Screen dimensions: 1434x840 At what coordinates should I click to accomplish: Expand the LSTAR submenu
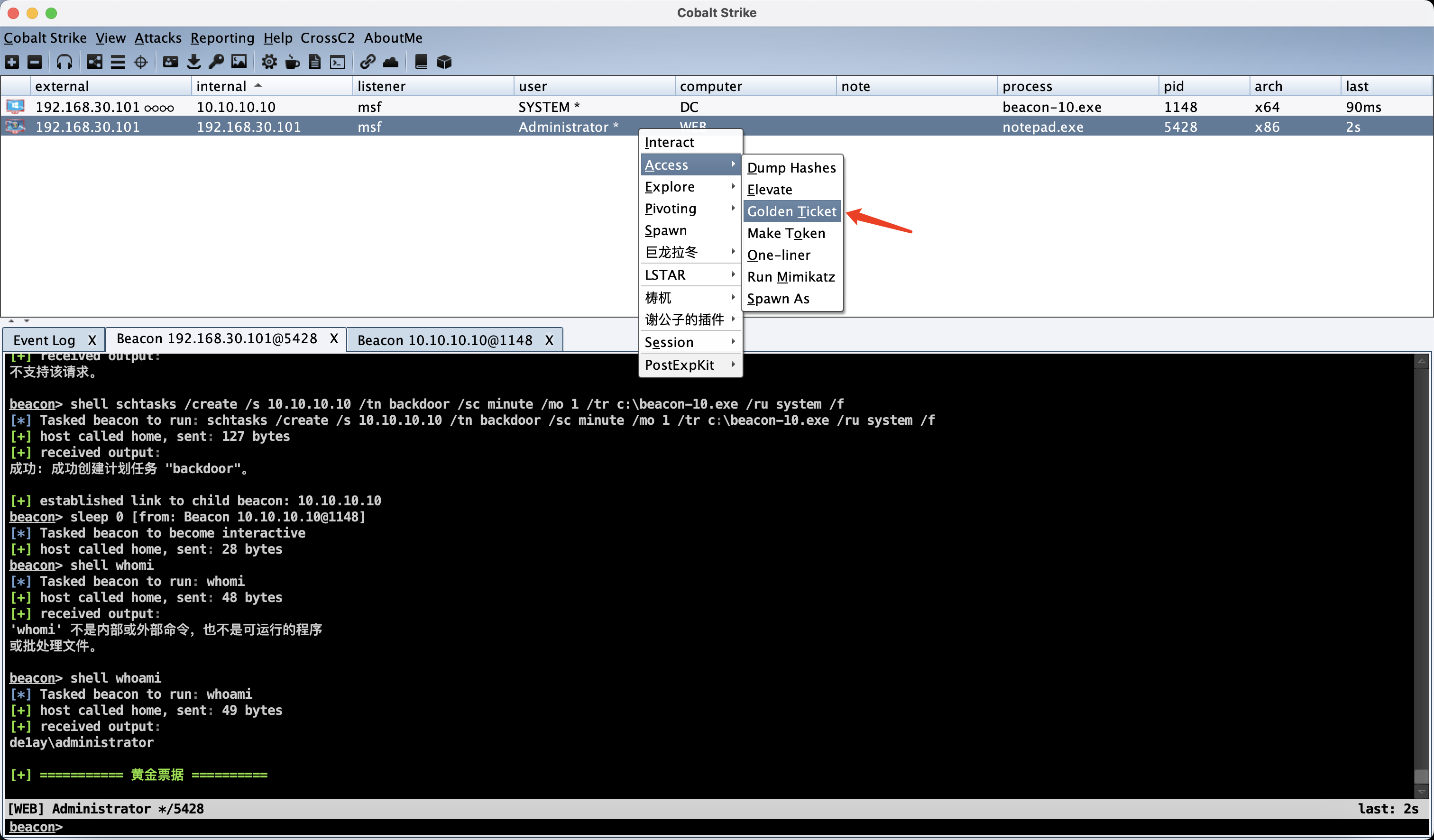691,274
